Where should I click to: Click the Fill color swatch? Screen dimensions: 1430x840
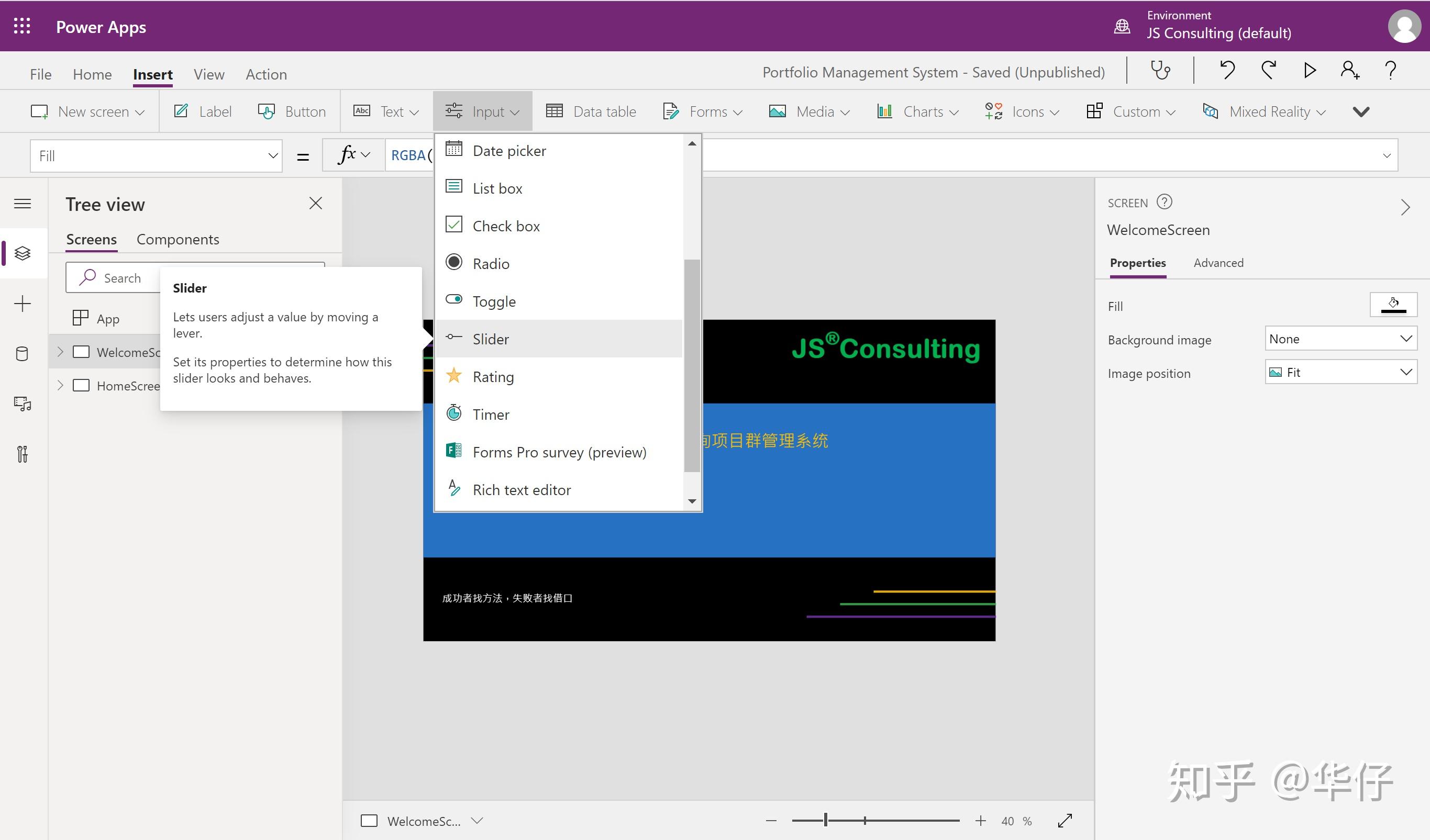point(1392,305)
